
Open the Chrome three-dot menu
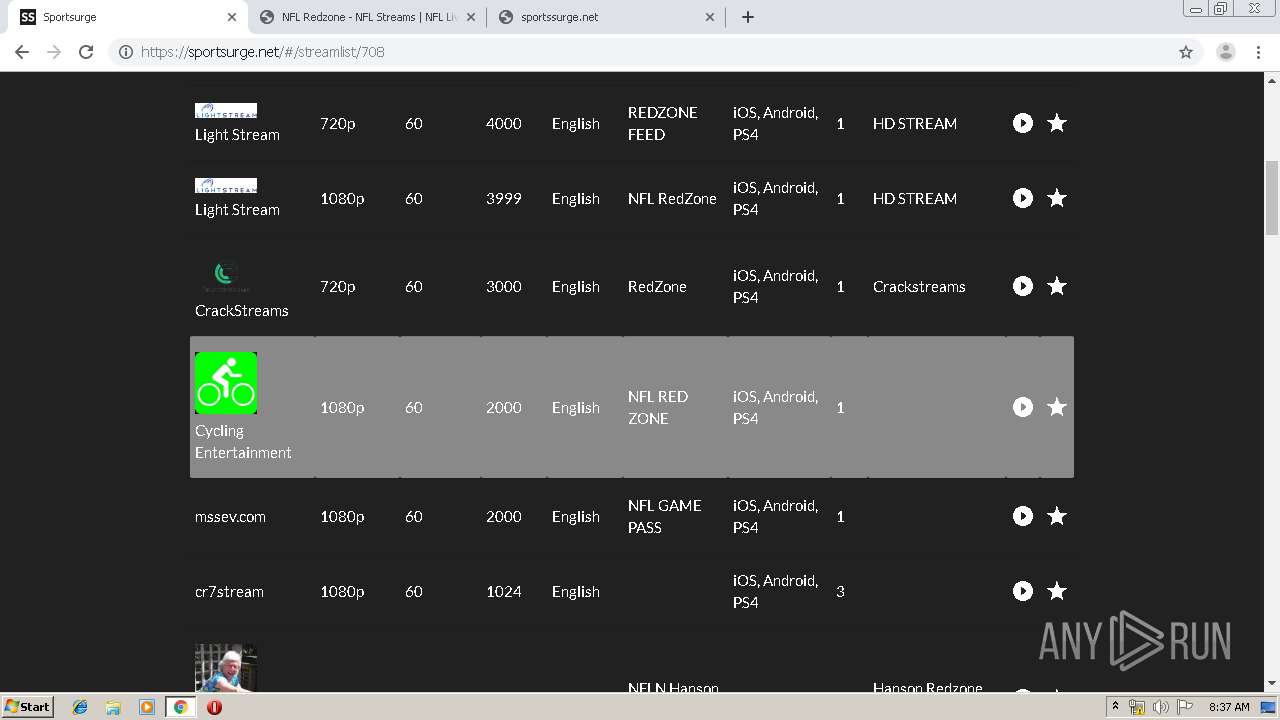pos(1258,52)
